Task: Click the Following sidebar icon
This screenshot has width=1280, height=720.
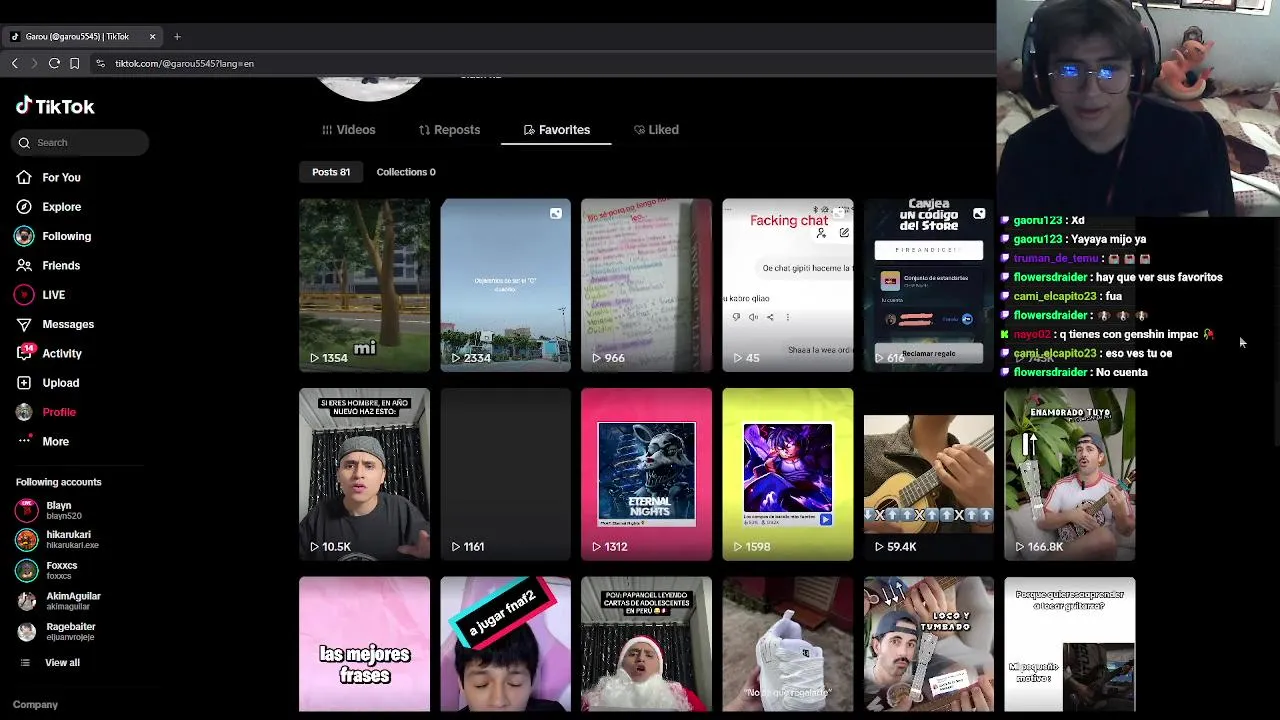Action: click(x=24, y=236)
